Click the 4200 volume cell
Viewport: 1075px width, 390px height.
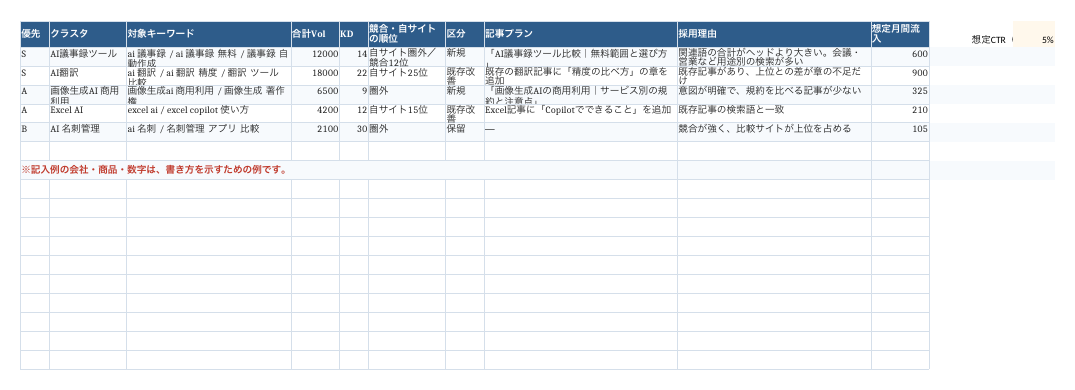click(x=315, y=114)
